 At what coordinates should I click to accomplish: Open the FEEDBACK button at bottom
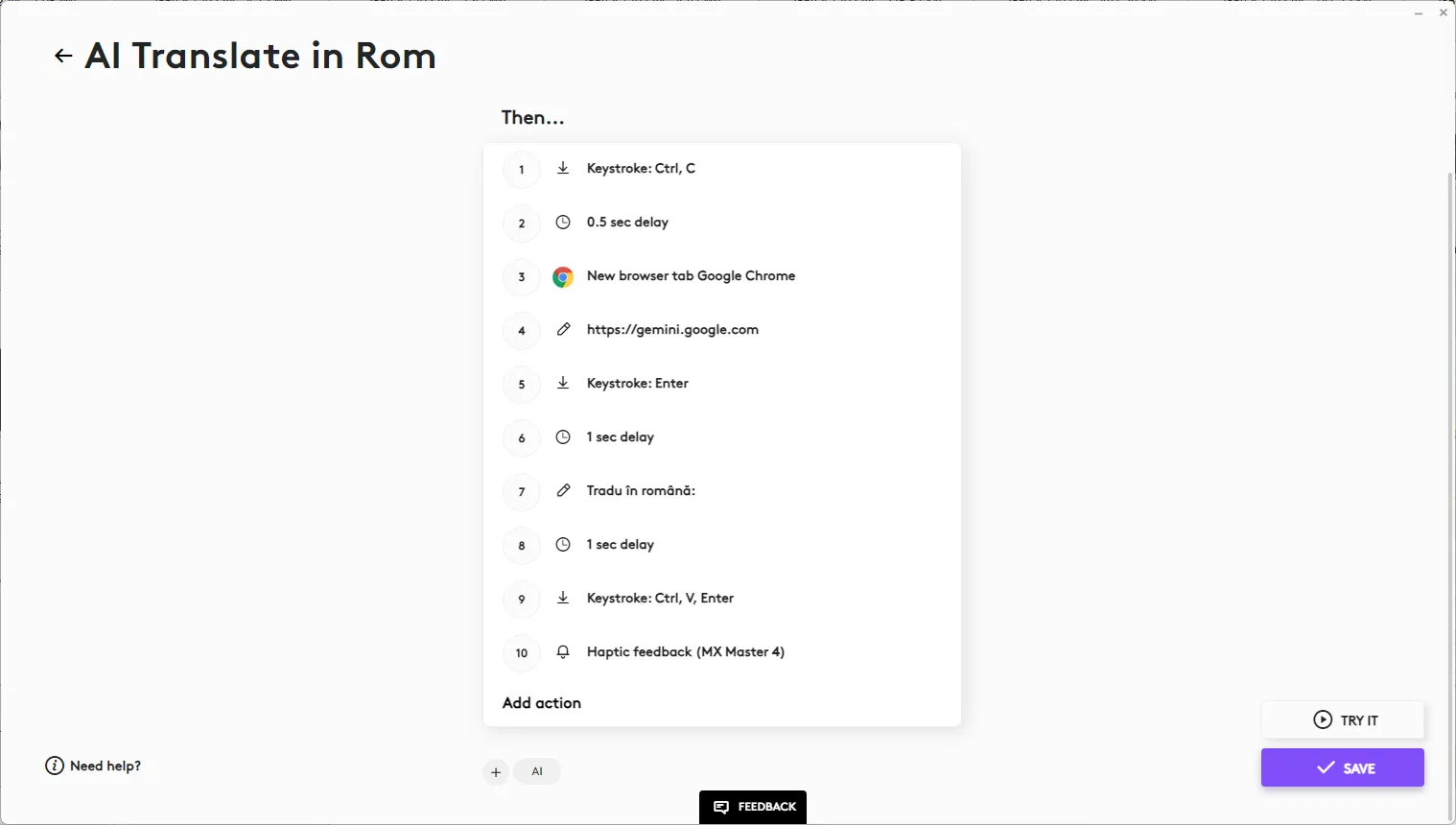(x=753, y=807)
